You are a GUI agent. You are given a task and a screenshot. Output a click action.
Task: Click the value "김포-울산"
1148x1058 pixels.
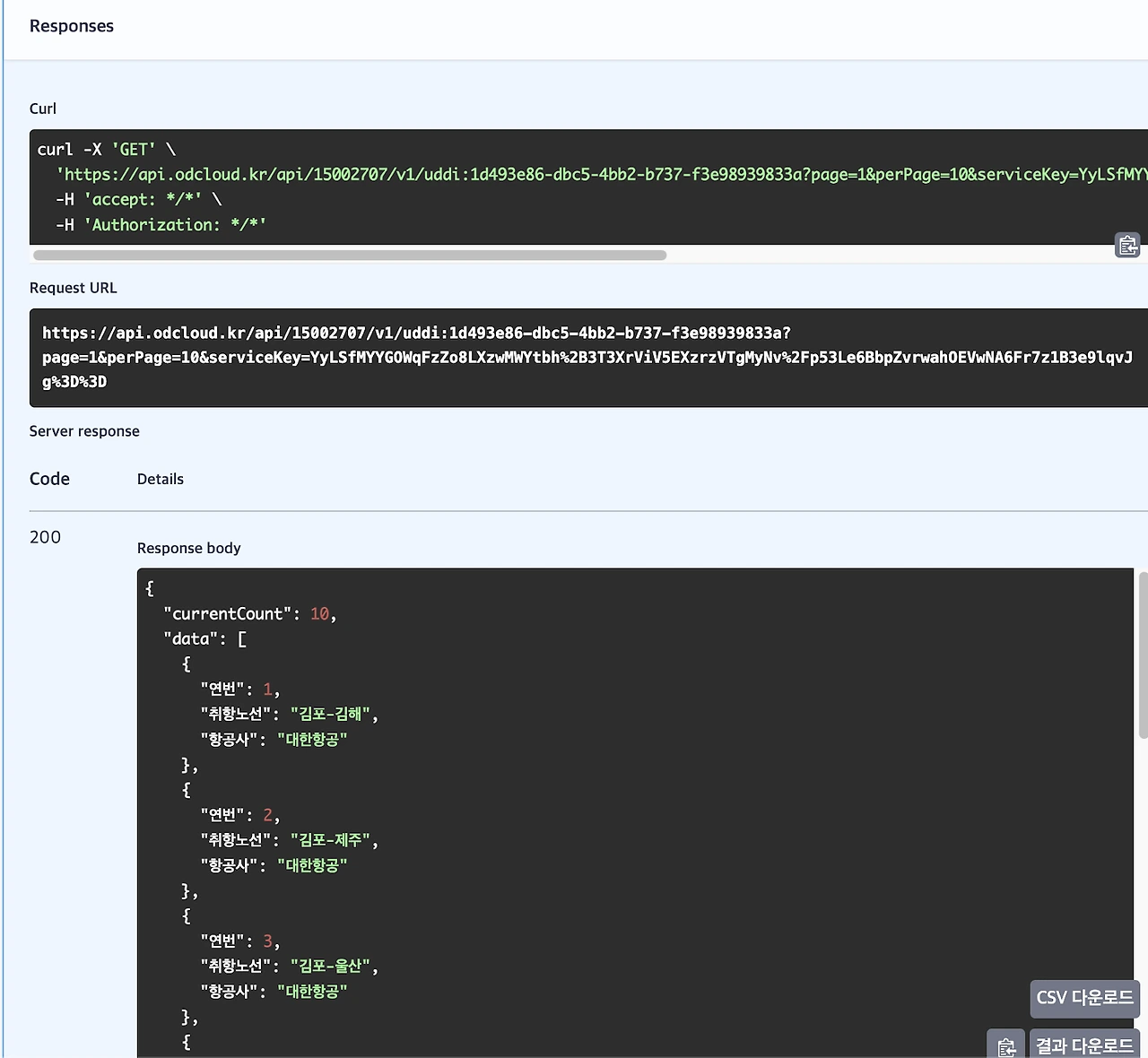click(330, 967)
